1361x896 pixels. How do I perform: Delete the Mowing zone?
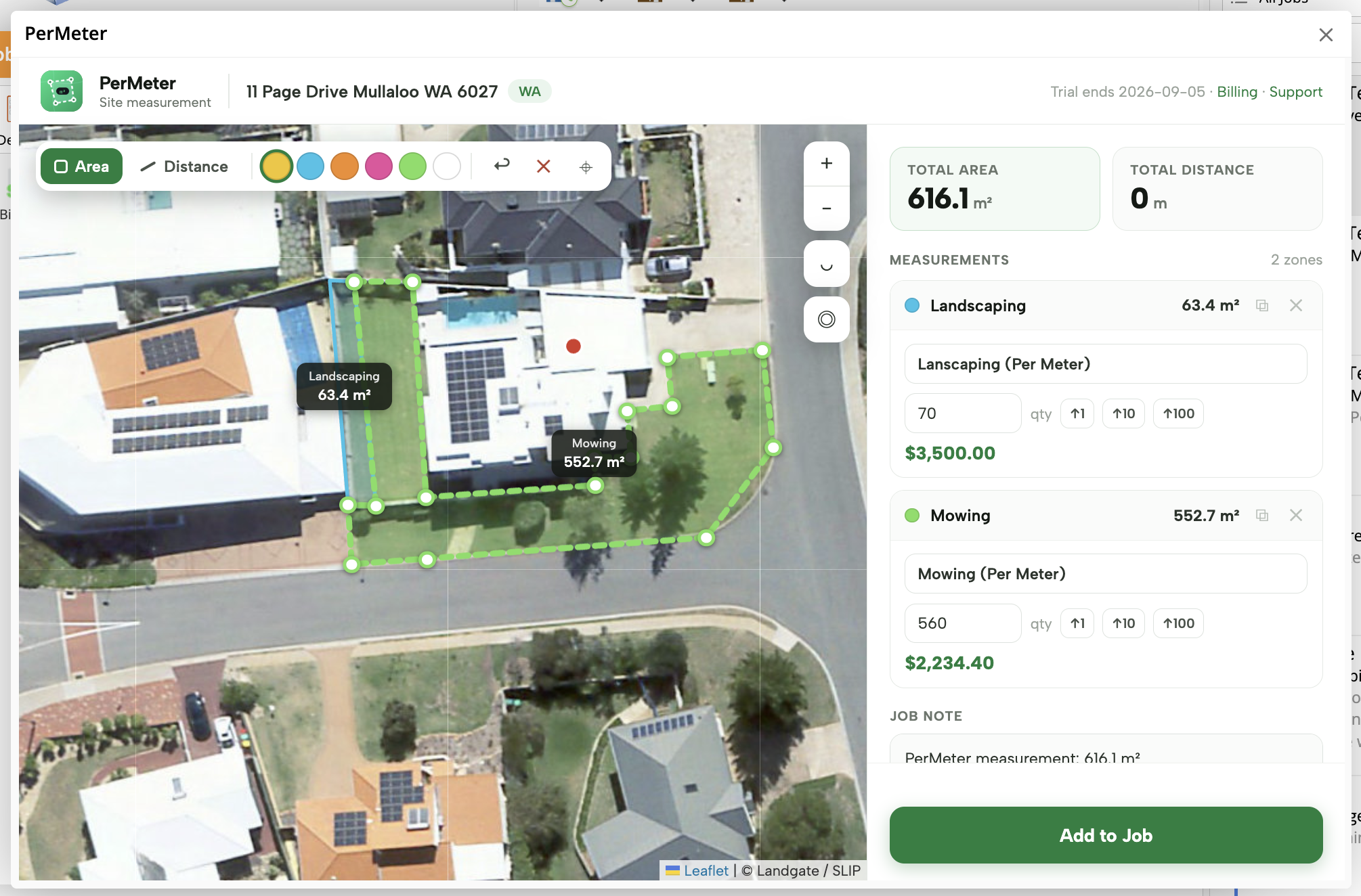coord(1295,516)
